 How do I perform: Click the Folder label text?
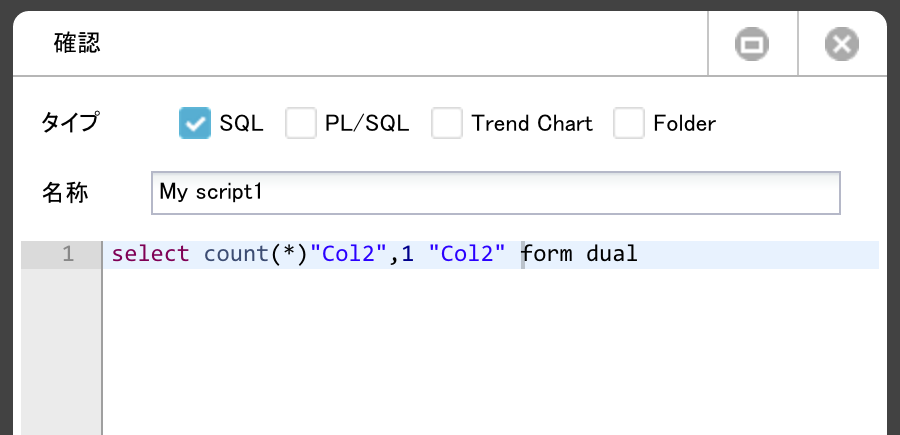click(x=685, y=123)
